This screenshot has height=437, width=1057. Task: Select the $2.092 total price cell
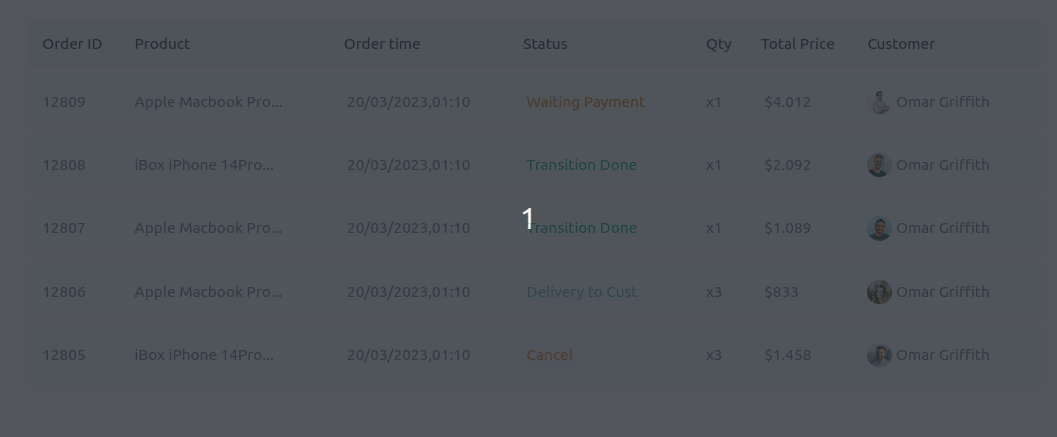[x=787, y=165]
